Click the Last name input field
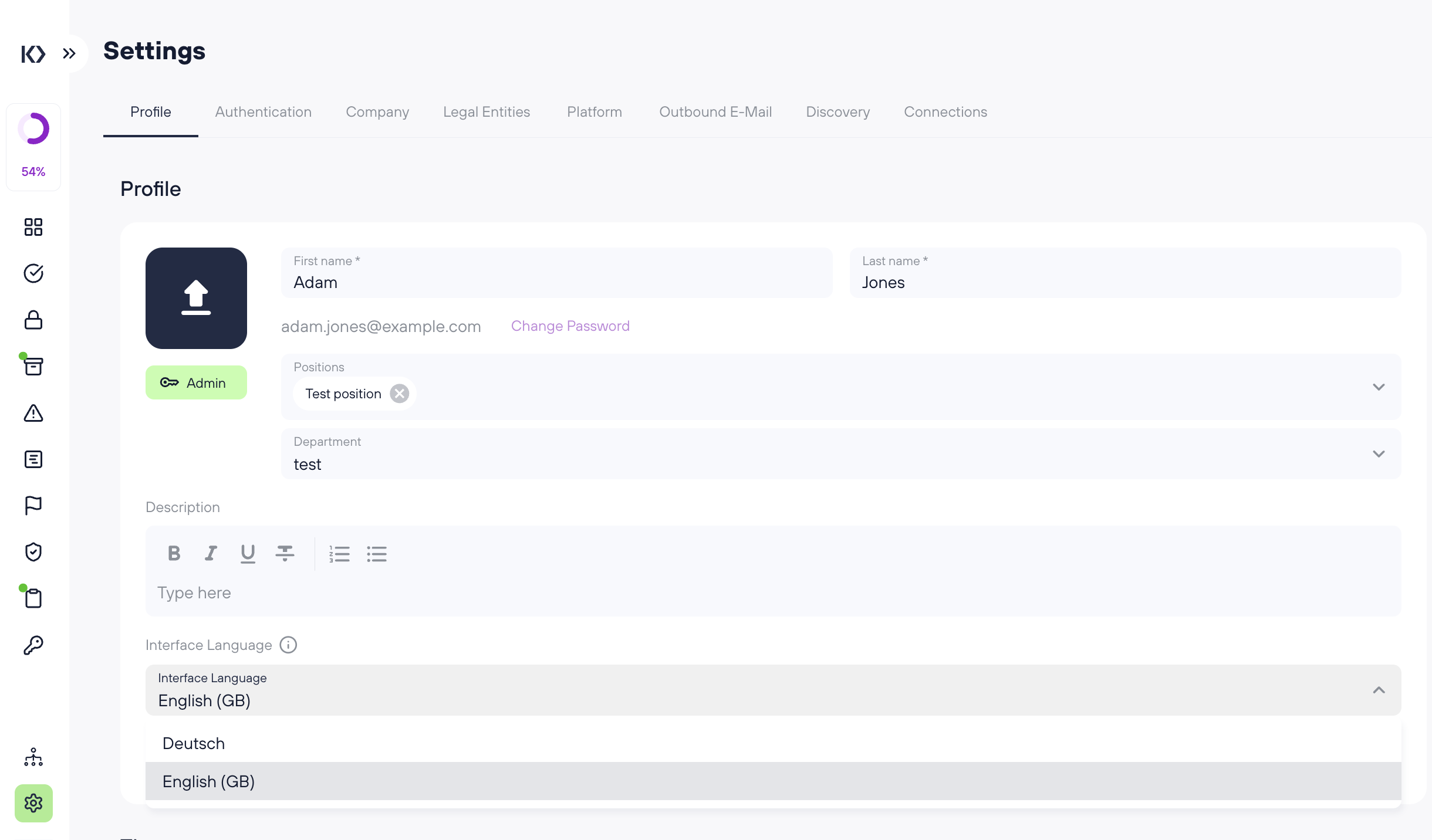Image resolution: width=1432 pixels, height=840 pixels. (1125, 273)
